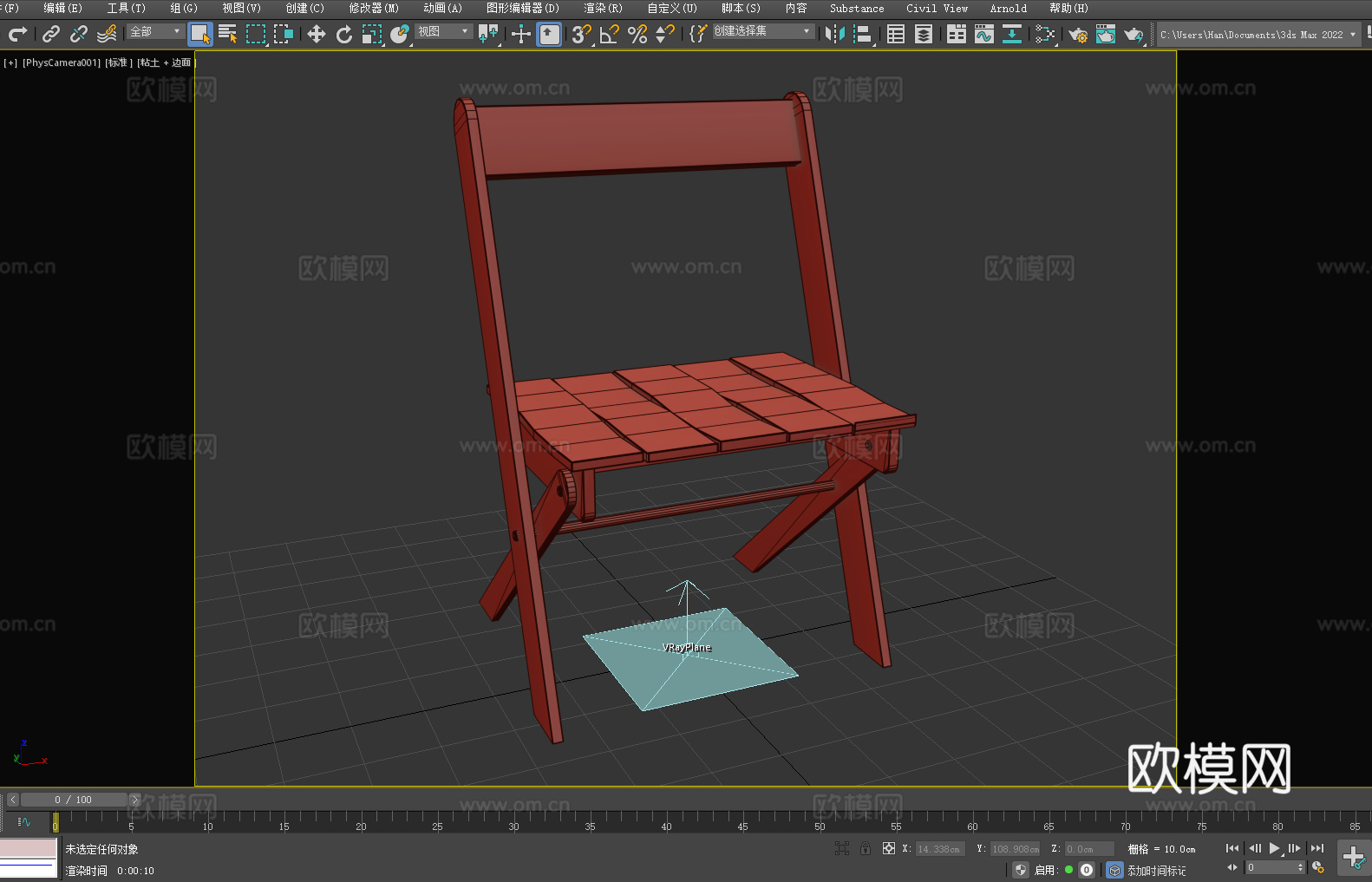Toggle Spinner Snap
The image size is (1372, 882).
tap(665, 34)
